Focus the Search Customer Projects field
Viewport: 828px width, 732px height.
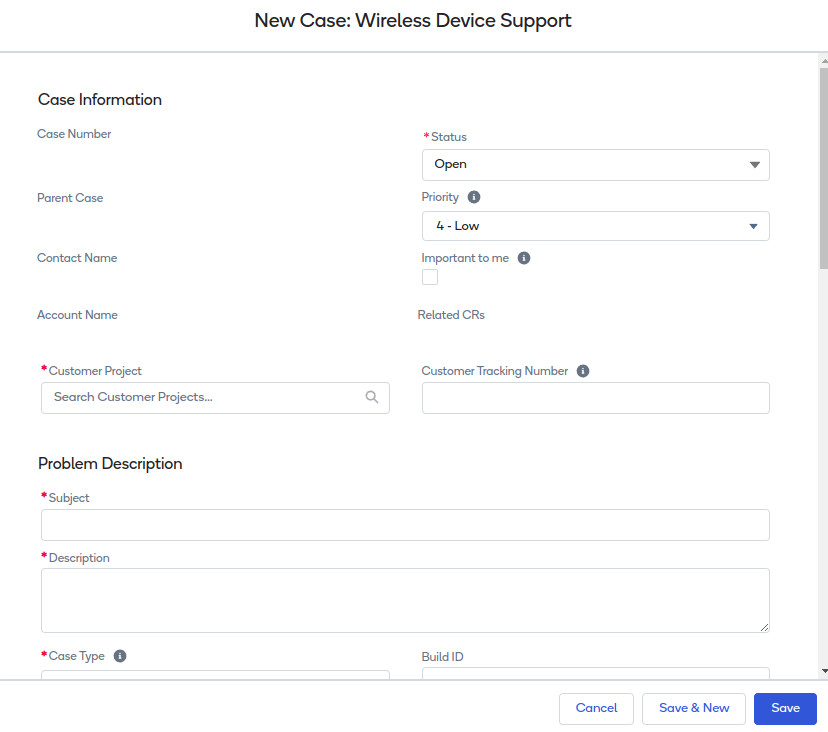[x=215, y=398]
